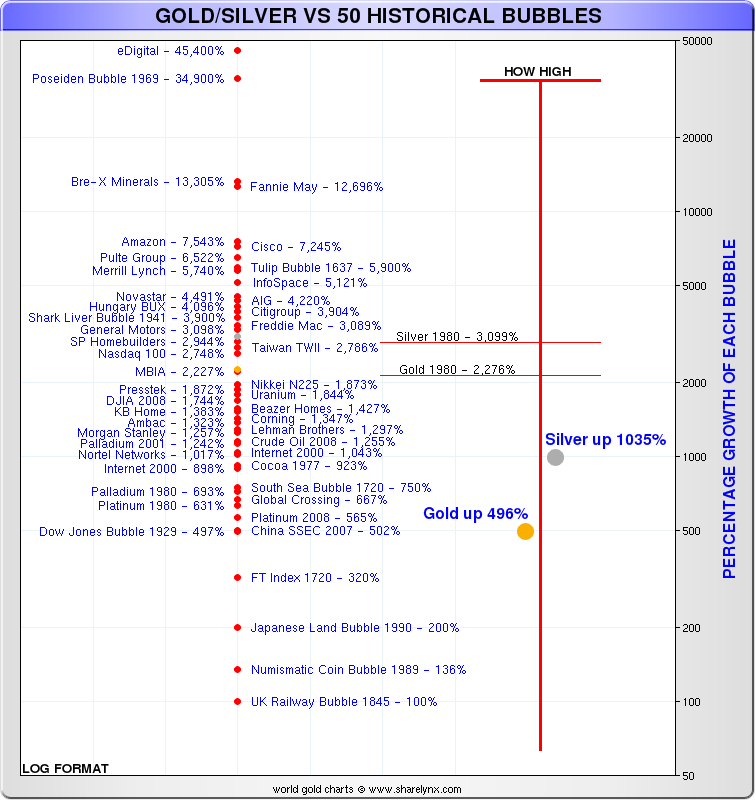This screenshot has width=755, height=800.
Task: Click the Cisco – 7,245% label
Action: pyautogui.click(x=296, y=247)
